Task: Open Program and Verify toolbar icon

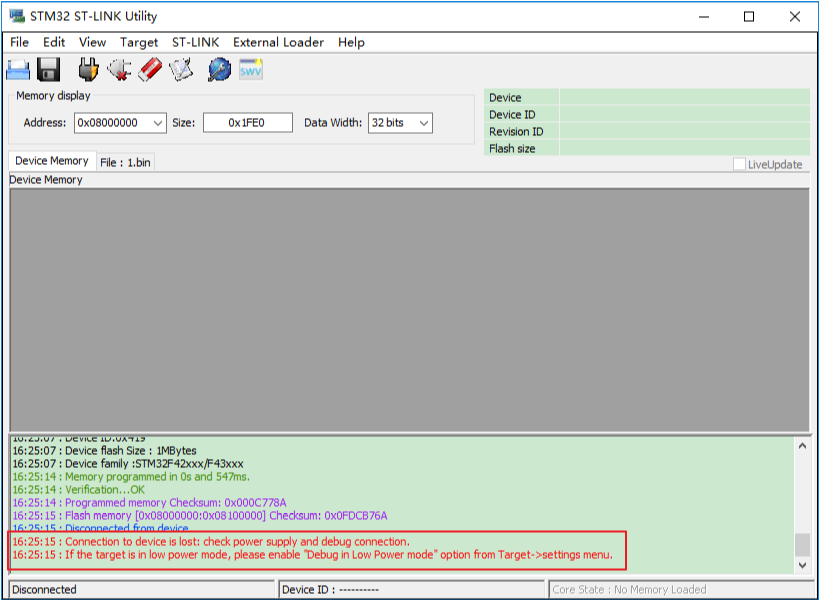Action: (x=181, y=69)
